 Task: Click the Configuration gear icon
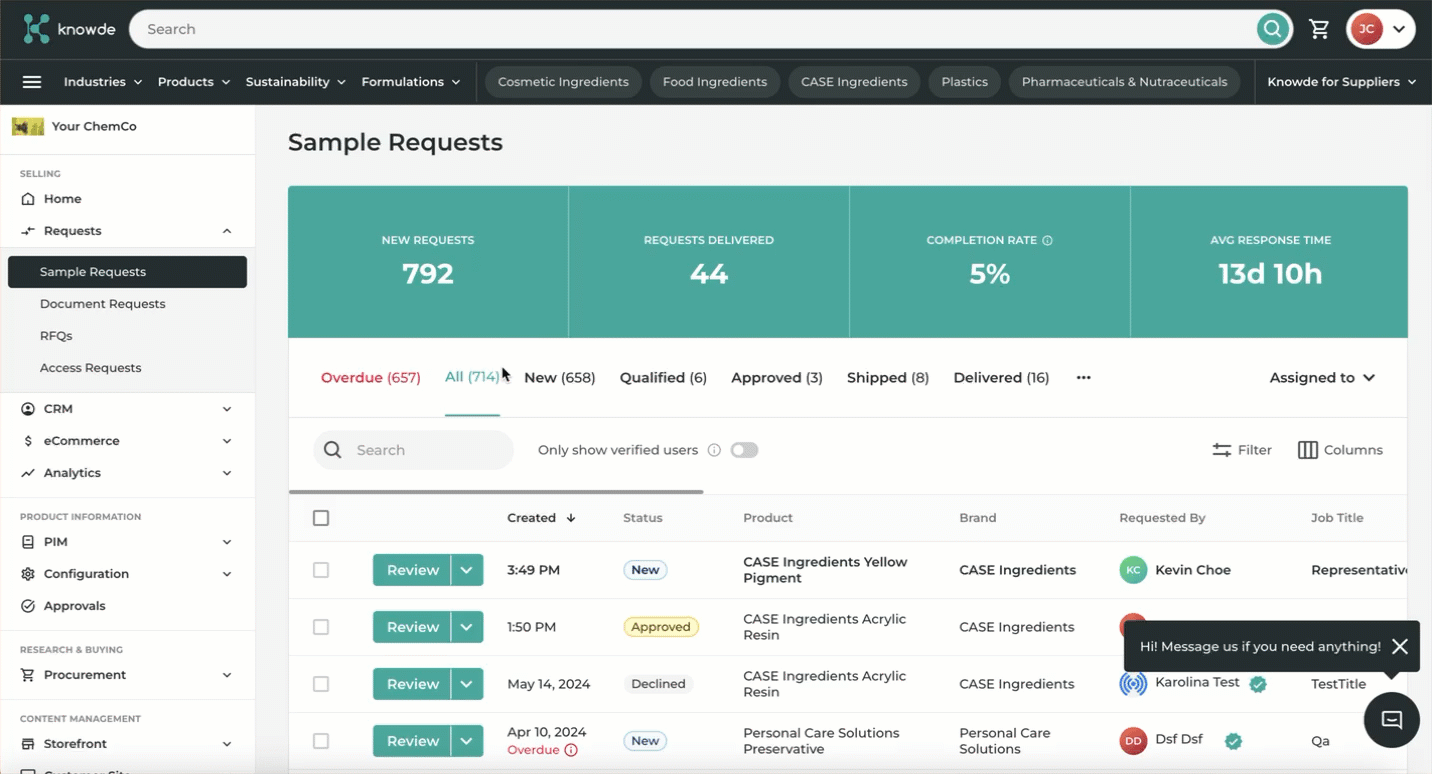[x=28, y=574]
